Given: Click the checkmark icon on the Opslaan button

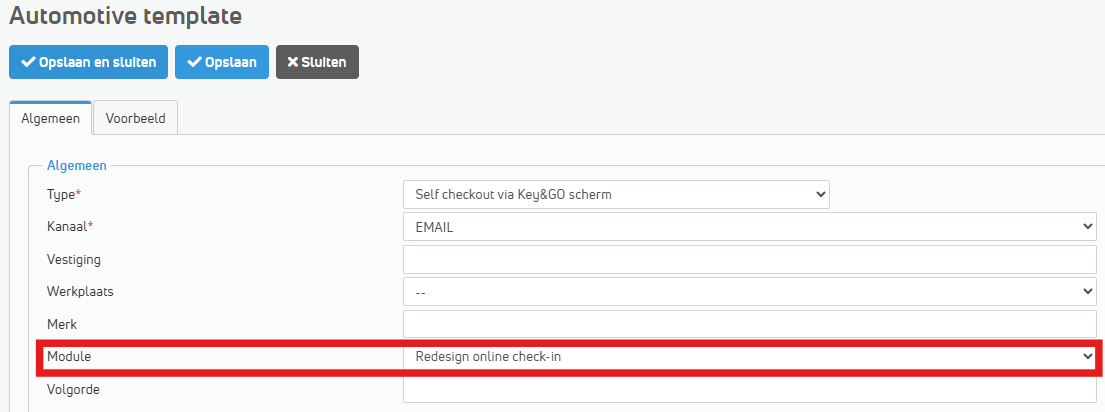Looking at the screenshot, I should click(x=194, y=62).
